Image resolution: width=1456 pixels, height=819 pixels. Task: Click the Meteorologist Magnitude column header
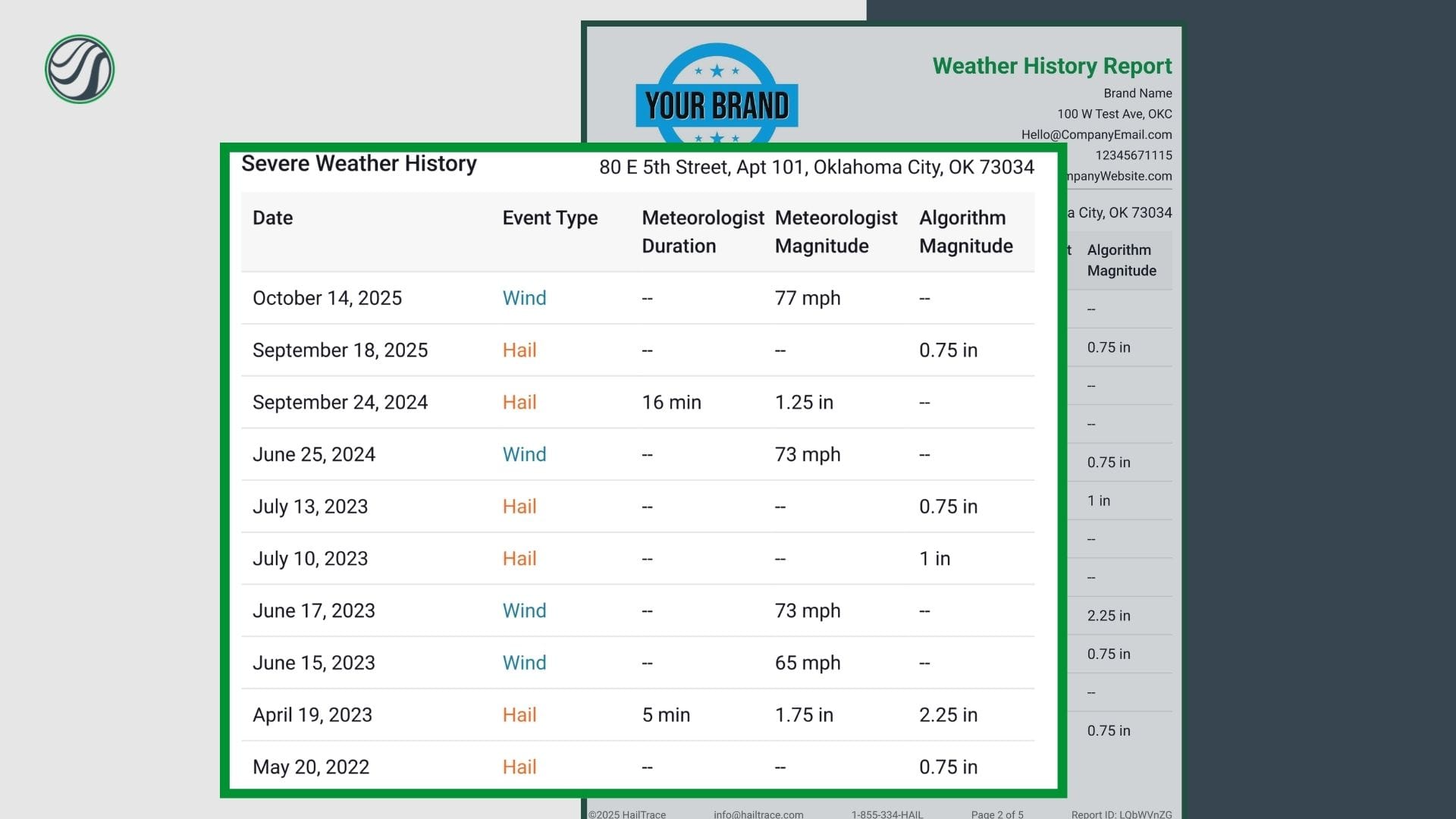(835, 231)
